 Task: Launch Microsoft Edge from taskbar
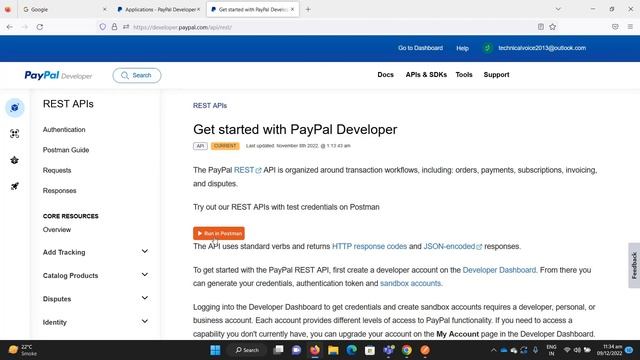[351, 350]
